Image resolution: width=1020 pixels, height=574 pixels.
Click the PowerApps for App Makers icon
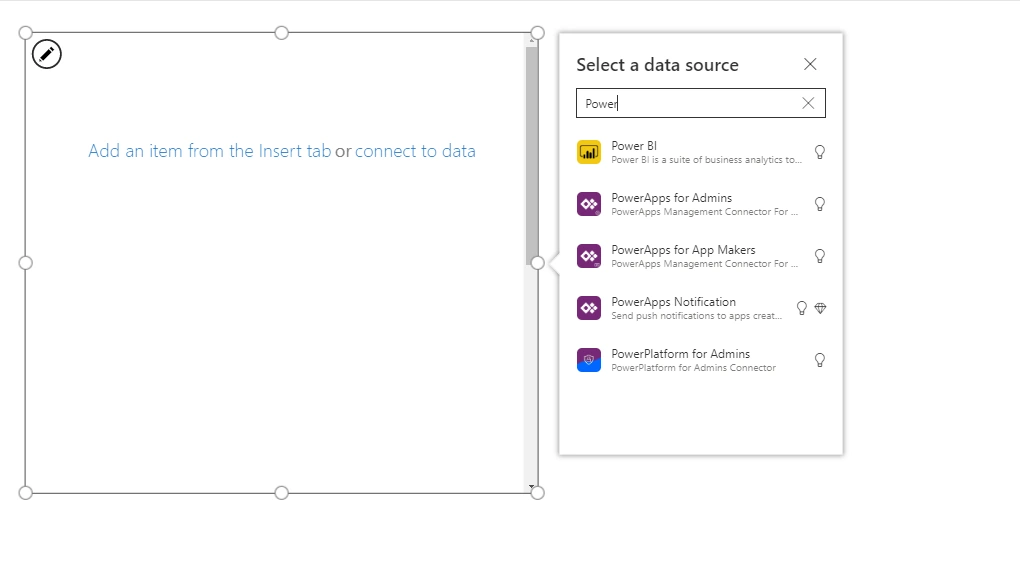(x=589, y=256)
